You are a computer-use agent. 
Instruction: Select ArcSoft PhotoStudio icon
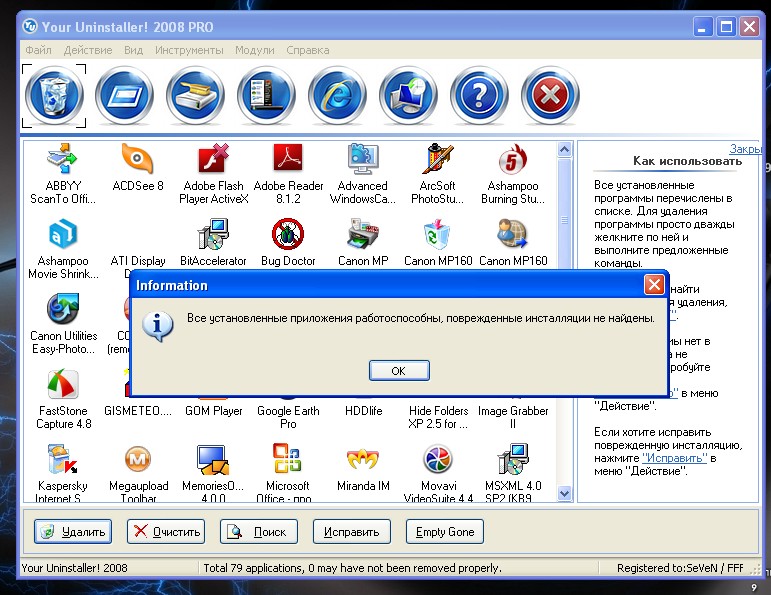tap(438, 158)
